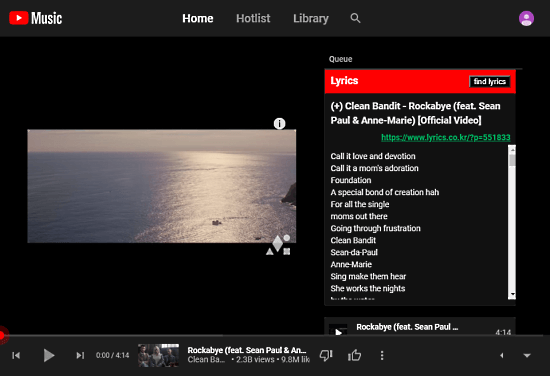Viewport: 550px width, 376px height.
Task: Switch to the Home tab
Action: 197,18
